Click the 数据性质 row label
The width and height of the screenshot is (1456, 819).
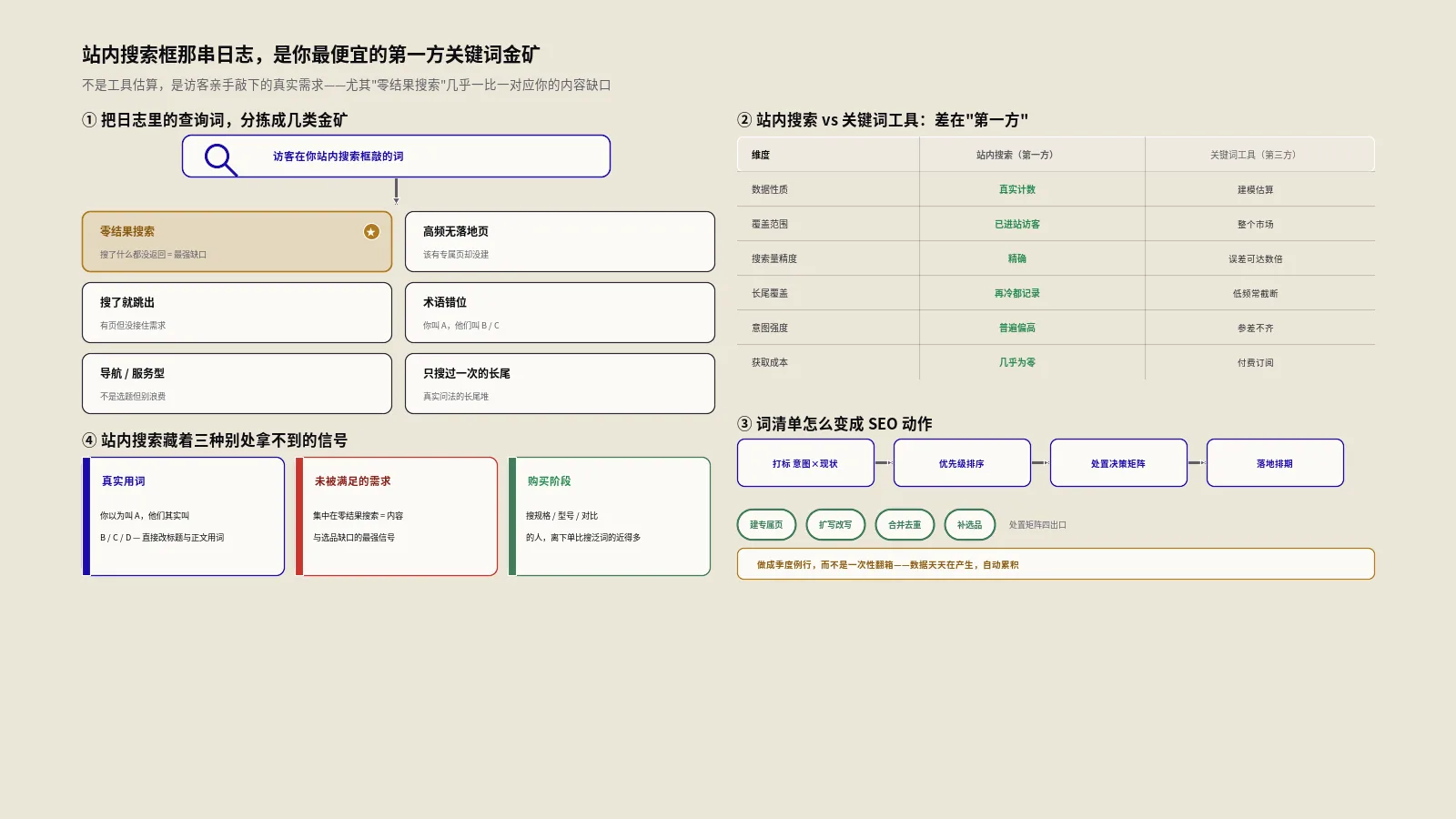770,189
